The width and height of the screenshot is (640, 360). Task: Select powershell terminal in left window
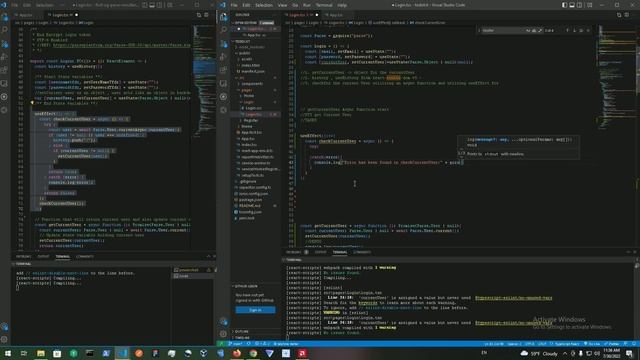click(192, 270)
